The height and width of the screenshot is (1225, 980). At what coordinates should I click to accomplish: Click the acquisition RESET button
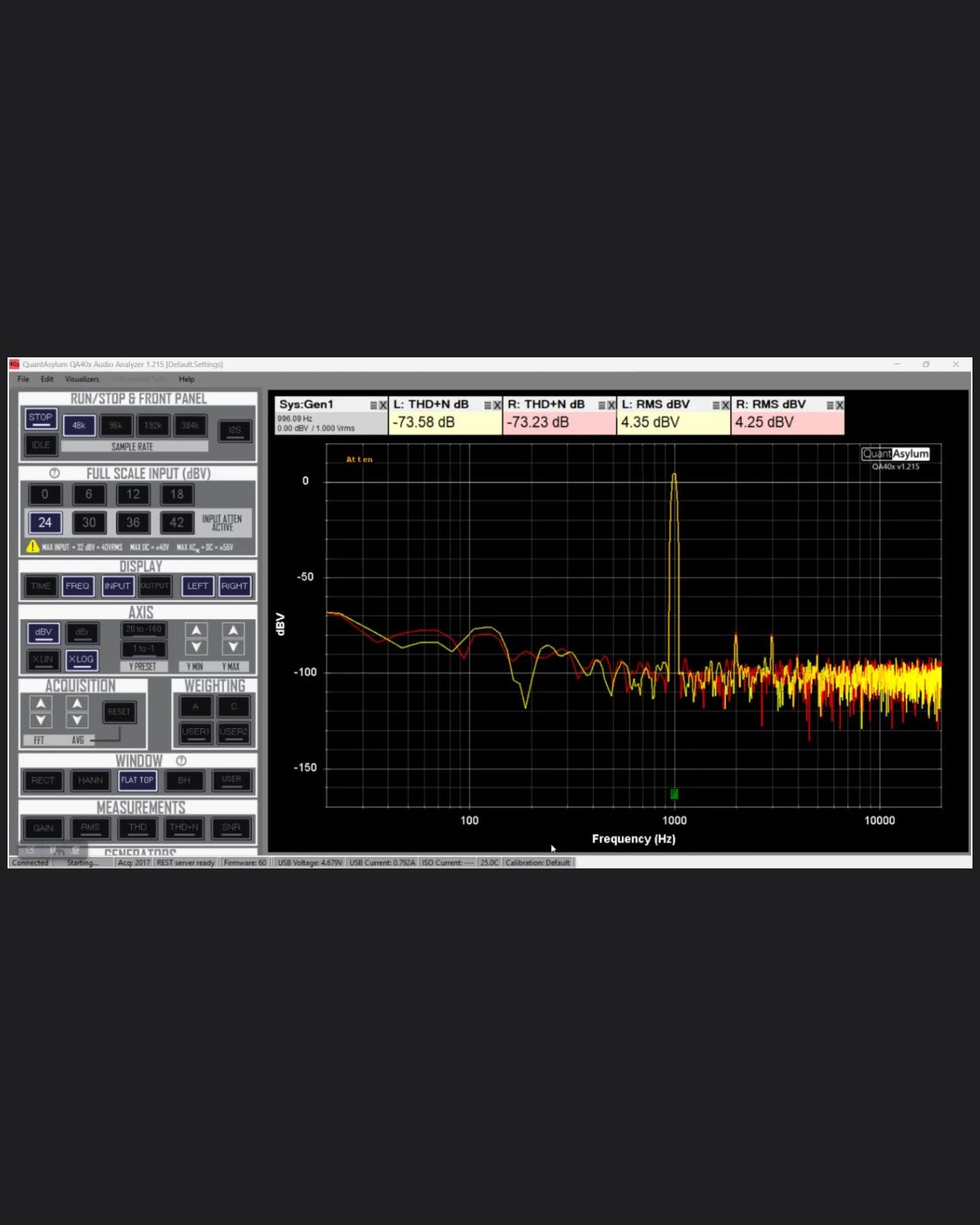(x=119, y=712)
